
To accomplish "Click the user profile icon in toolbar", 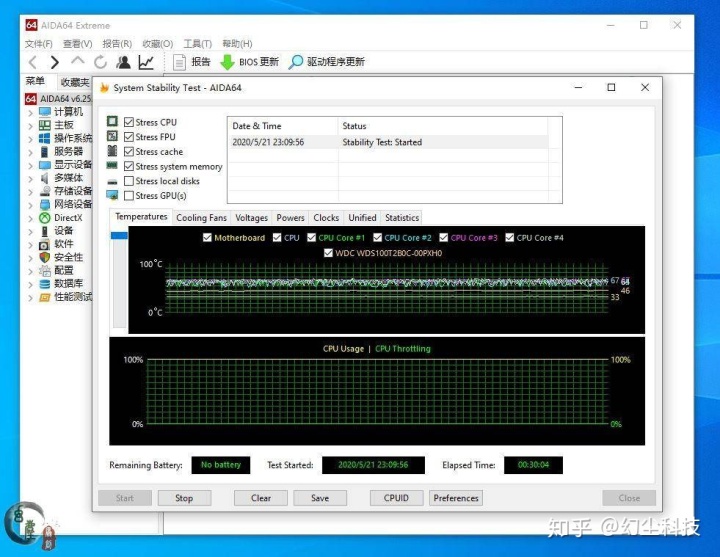I will (123, 62).
